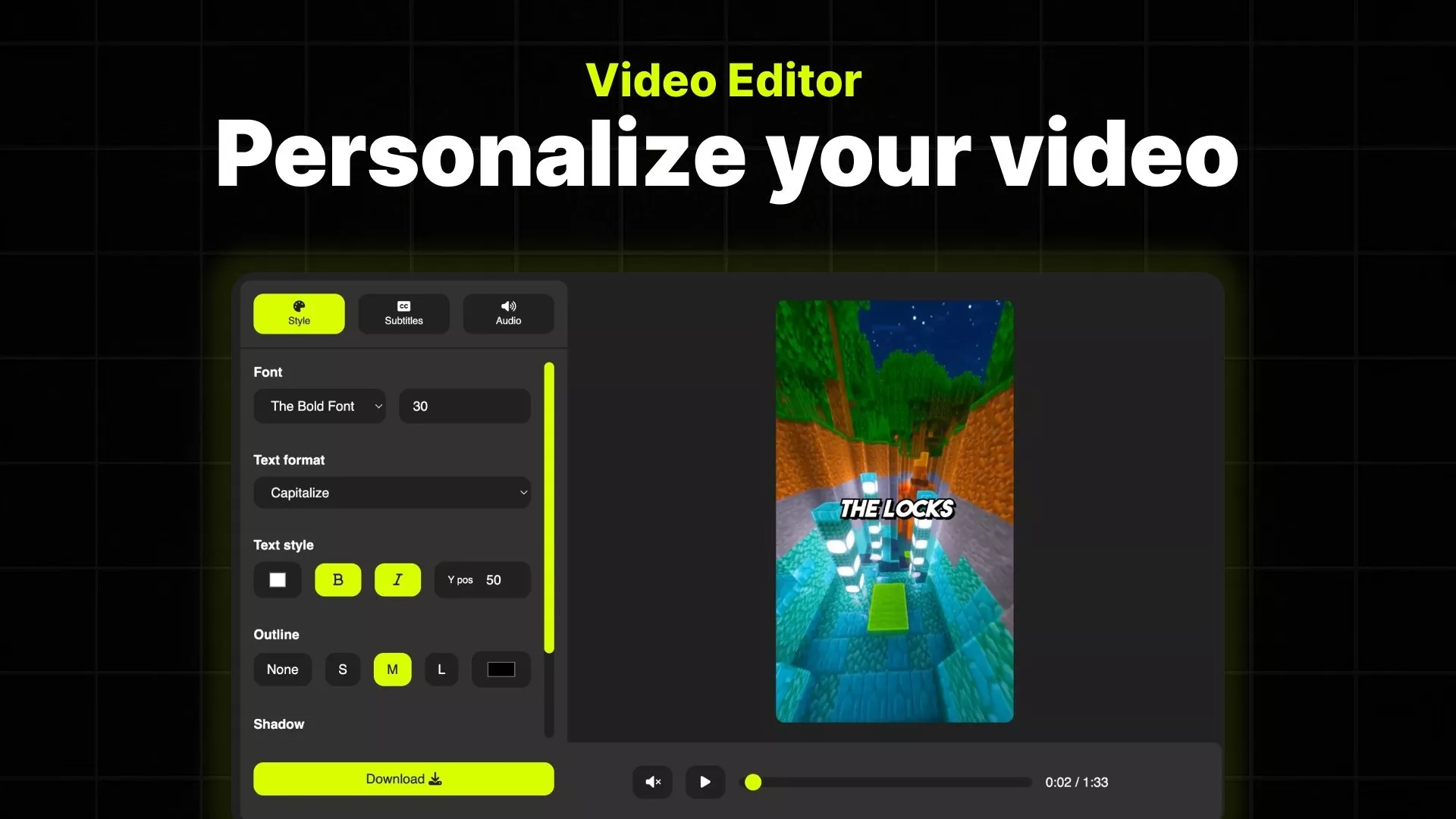The width and height of the screenshot is (1456, 819).
Task: Click the muted speaker icon
Action: pos(652,782)
